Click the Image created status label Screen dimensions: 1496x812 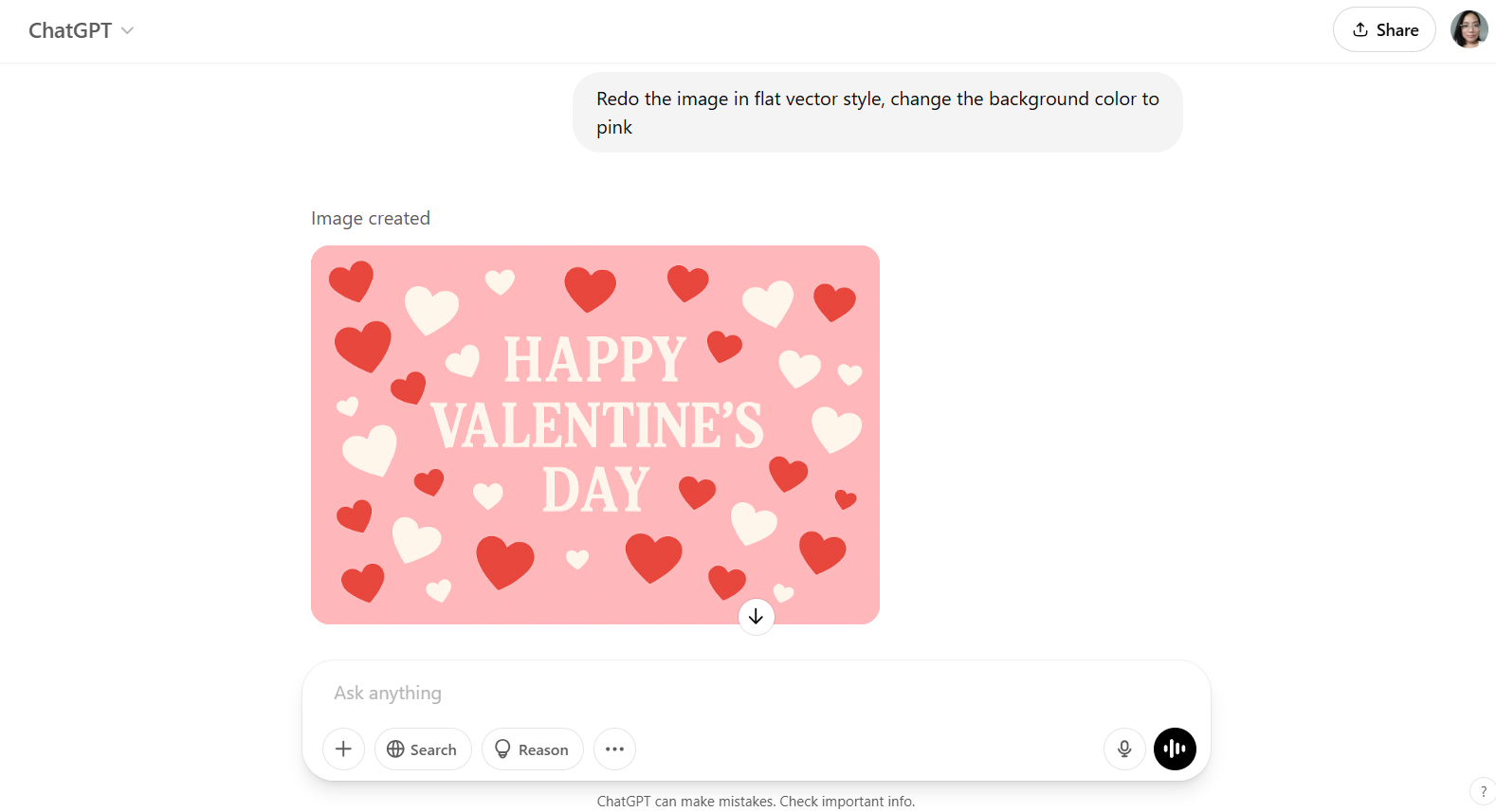pyautogui.click(x=371, y=218)
